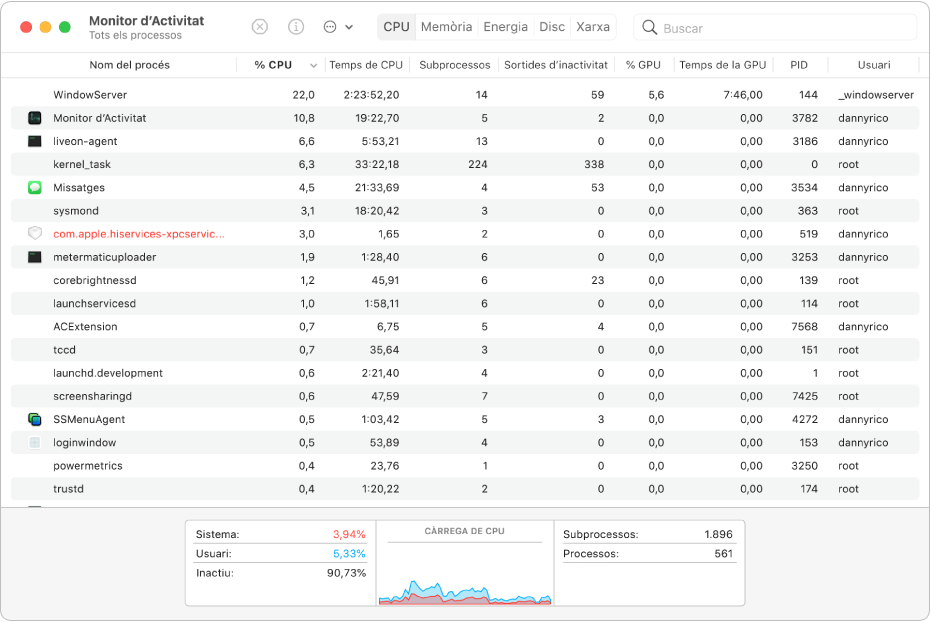Switch to the Memòria tab
The height and width of the screenshot is (622, 931).
[446, 27]
